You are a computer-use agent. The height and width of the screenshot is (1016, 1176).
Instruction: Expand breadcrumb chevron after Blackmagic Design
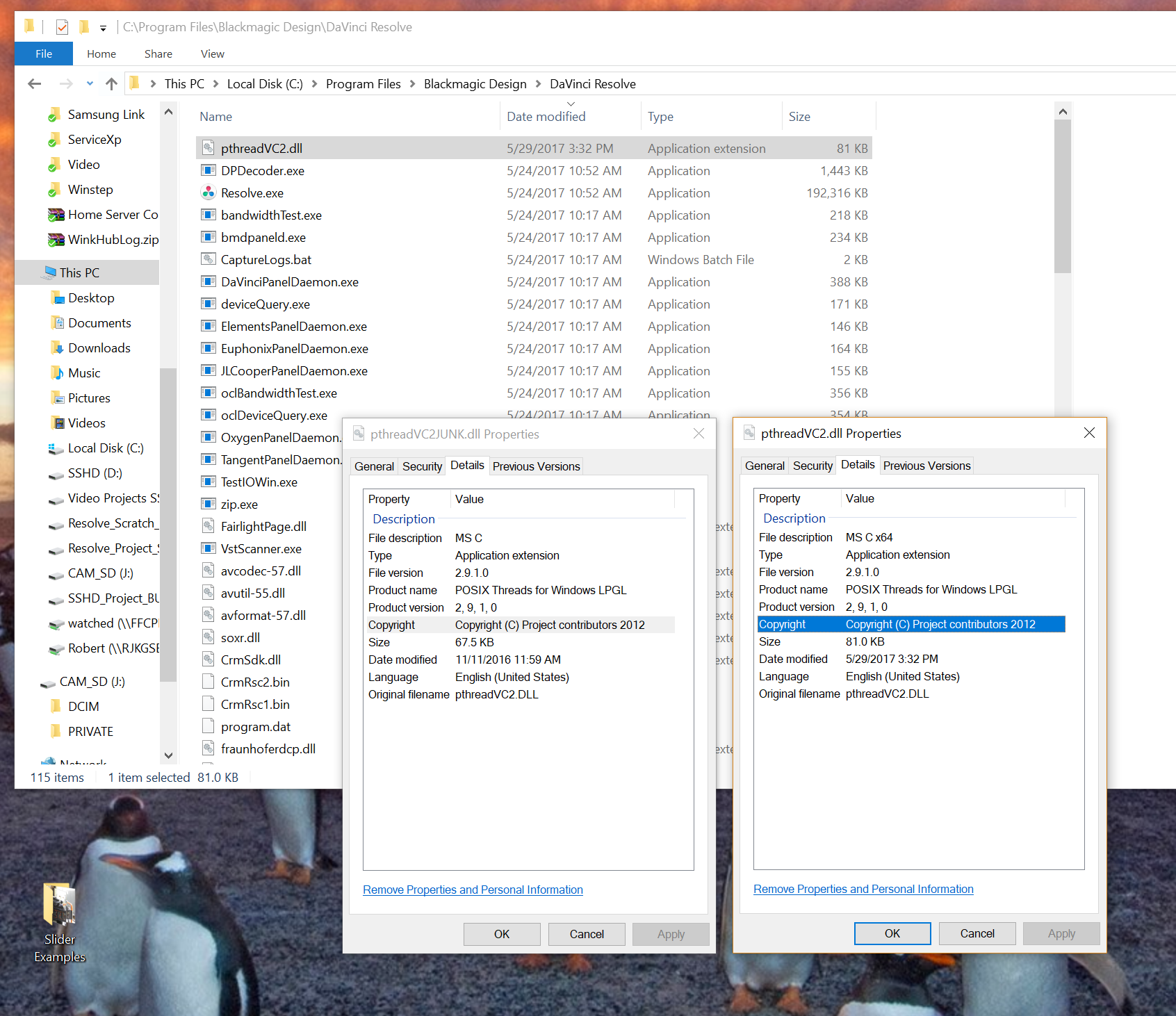tap(538, 84)
